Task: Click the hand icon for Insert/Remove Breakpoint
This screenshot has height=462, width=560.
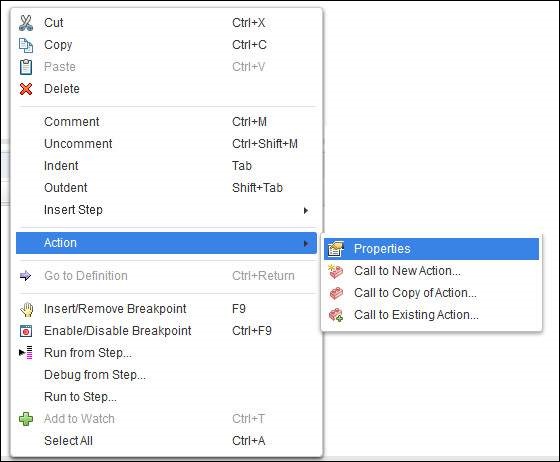Action: [x=26, y=309]
